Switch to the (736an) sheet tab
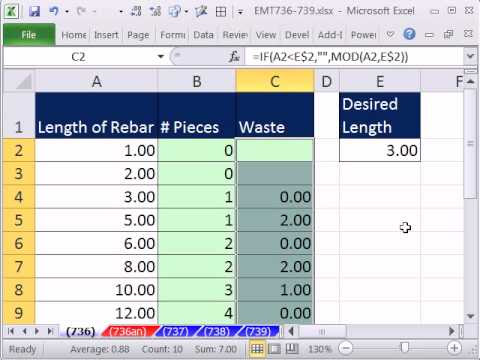480x360 pixels. (128, 331)
